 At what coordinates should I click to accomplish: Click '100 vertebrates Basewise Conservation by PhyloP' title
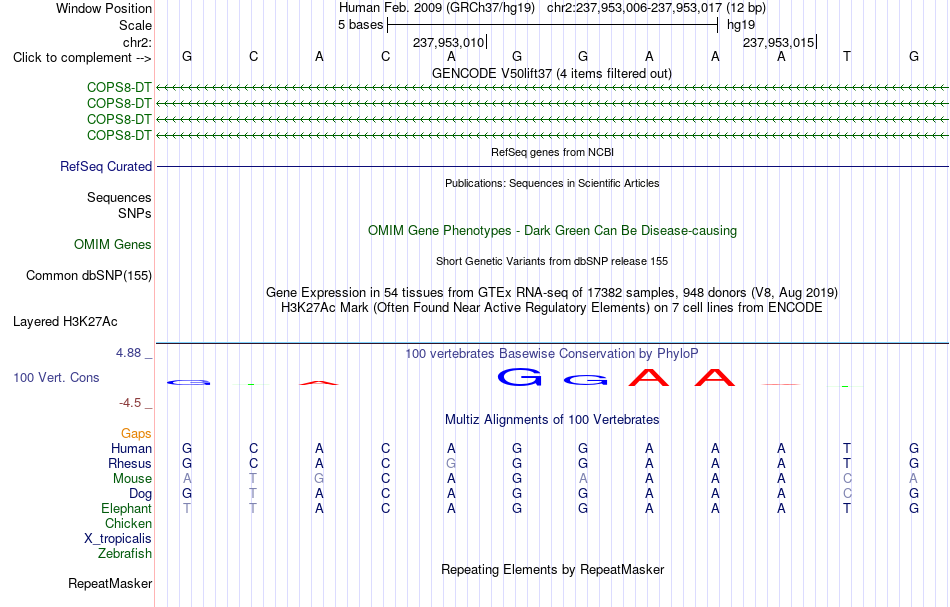[552, 354]
